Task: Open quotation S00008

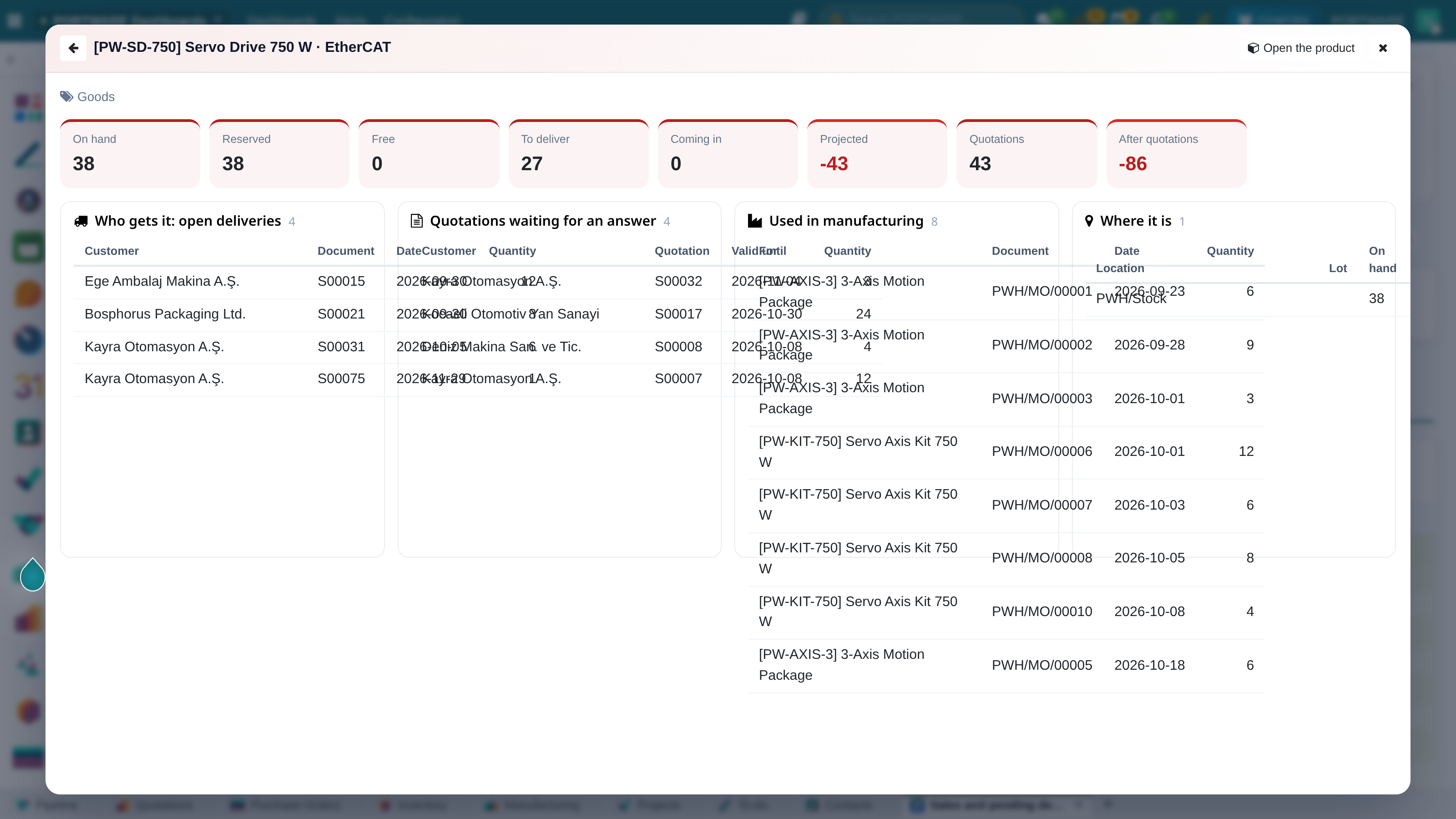Action: (x=678, y=347)
